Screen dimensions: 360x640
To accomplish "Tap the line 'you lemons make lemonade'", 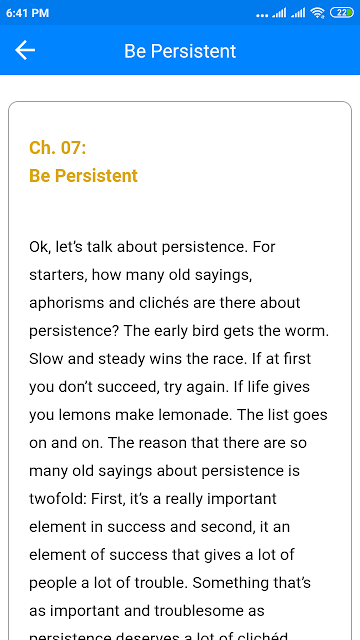I will (x=131, y=415).
